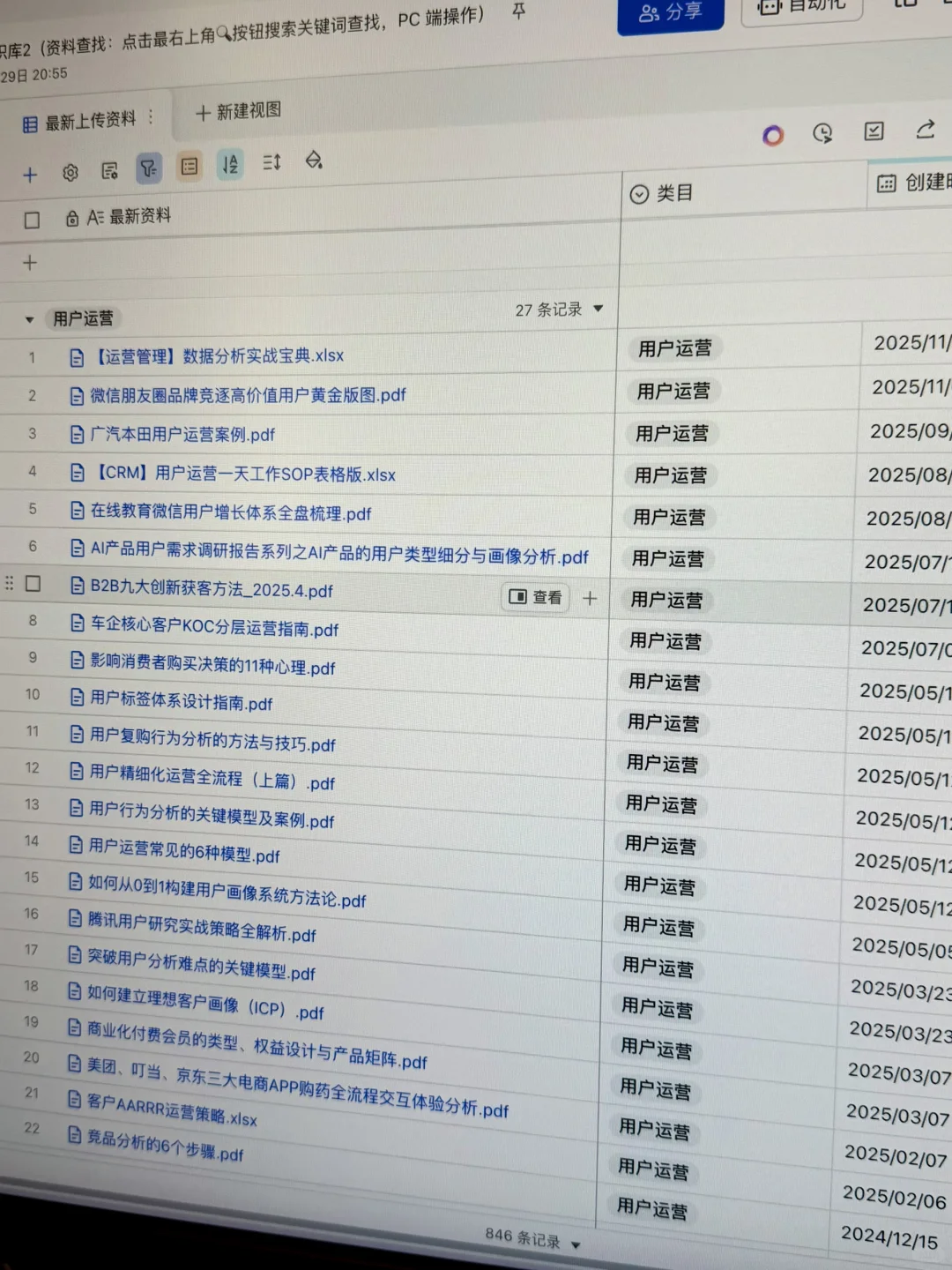The image size is (952, 1270).
Task: Click the 自动化 button
Action: (x=803, y=7)
